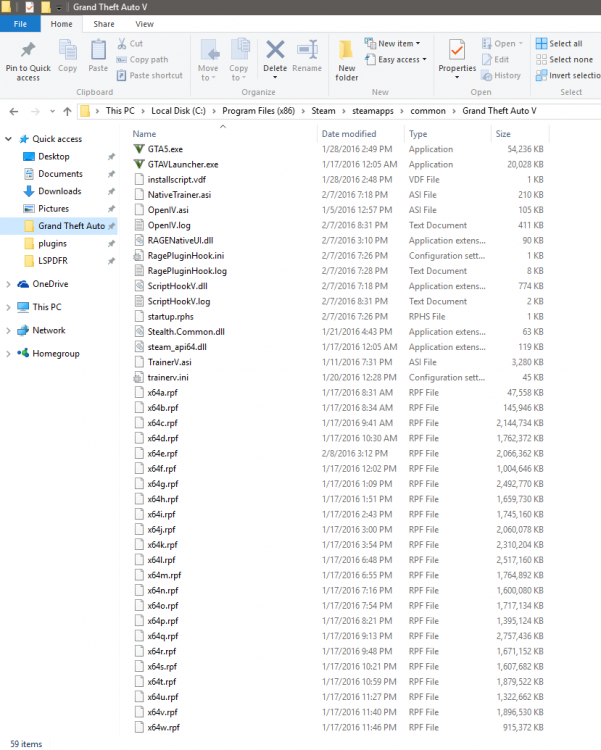Viewport: 601px width, 750px height.
Task: Select the LSPDFR quick access folder
Action: (53, 261)
